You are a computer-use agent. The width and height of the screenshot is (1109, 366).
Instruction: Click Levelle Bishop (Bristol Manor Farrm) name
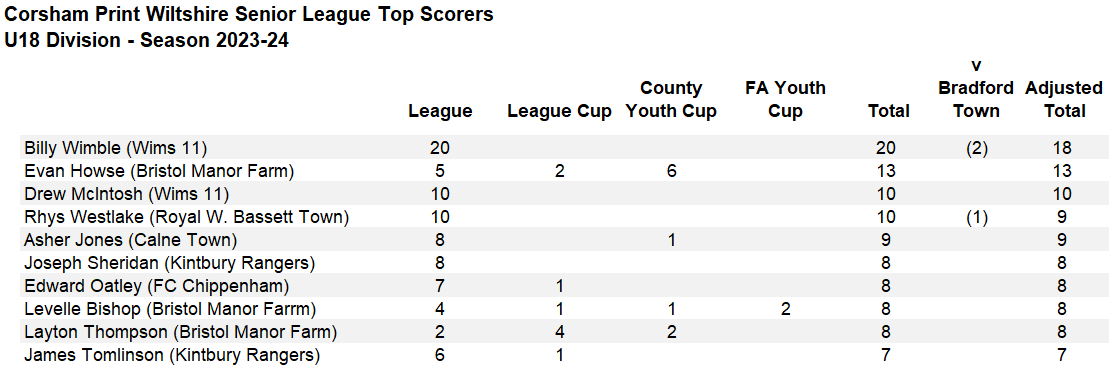170,309
